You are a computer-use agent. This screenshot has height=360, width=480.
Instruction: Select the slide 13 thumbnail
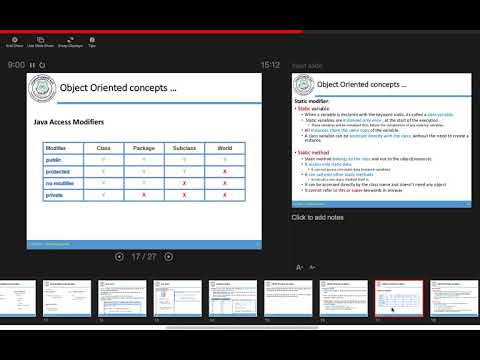[178, 298]
